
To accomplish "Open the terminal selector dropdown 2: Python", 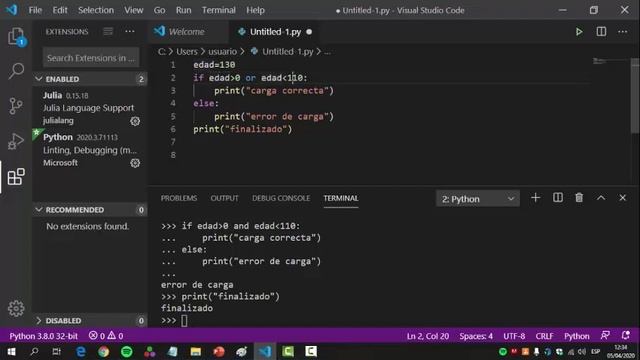I will tap(478, 199).
